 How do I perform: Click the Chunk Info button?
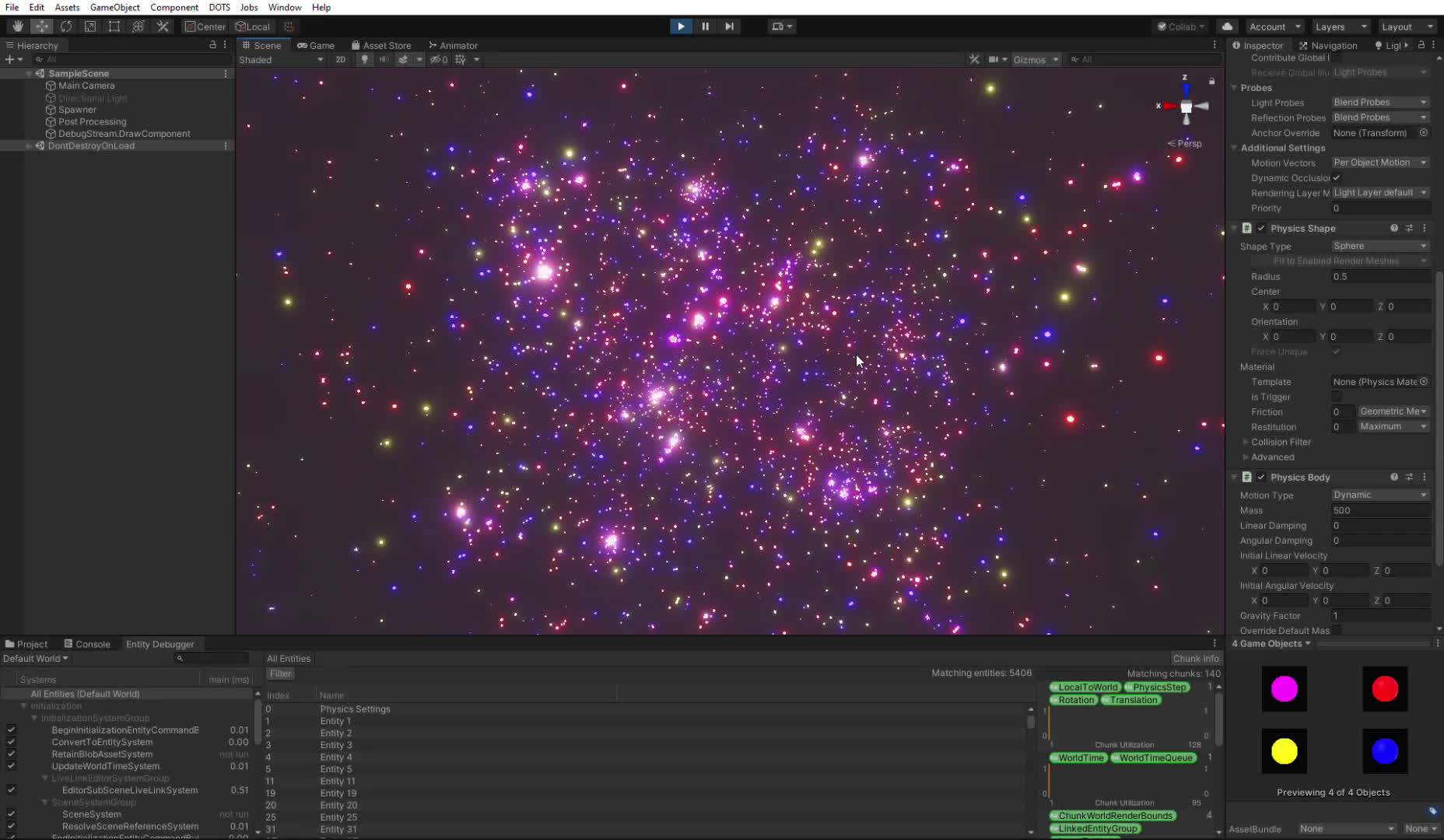pos(1195,659)
